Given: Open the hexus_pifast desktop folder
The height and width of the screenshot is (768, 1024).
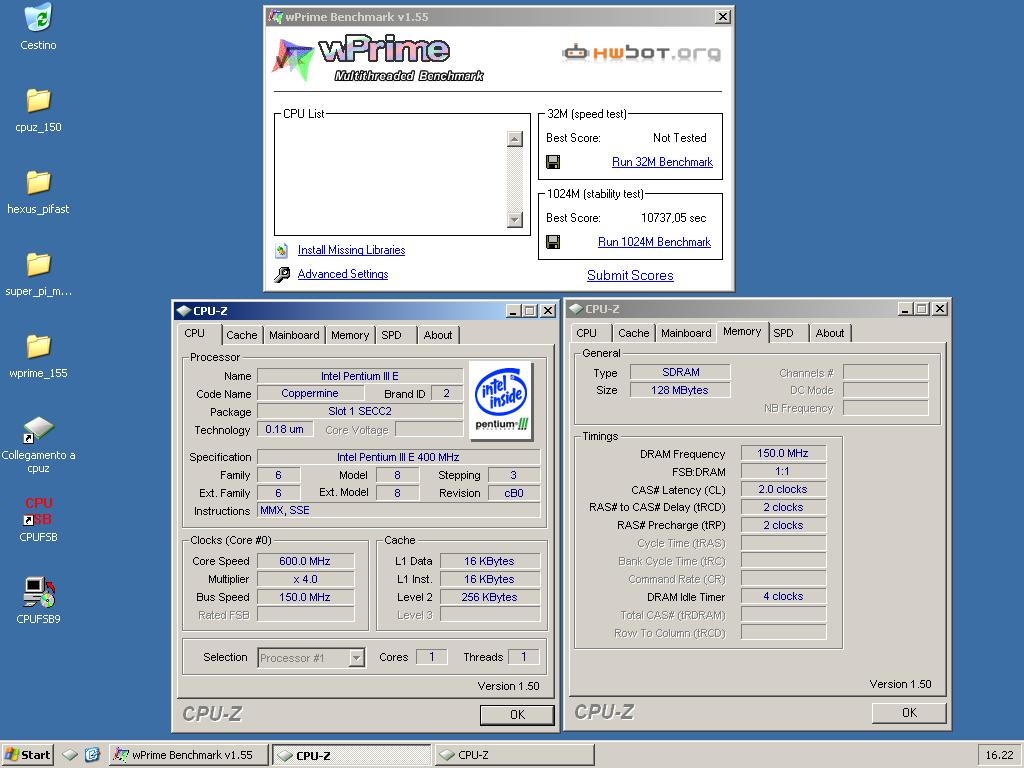Looking at the screenshot, I should click(38, 182).
